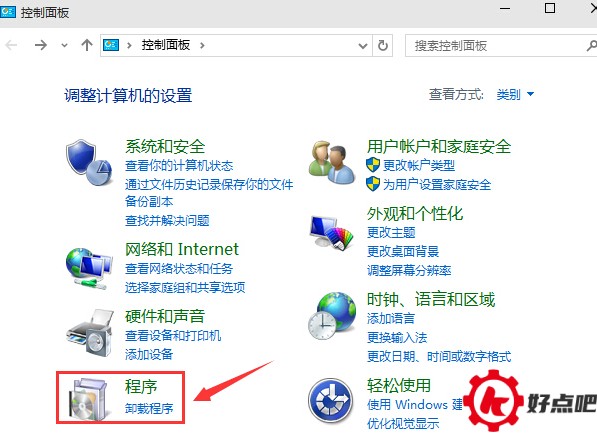Open the 调整屏幕分辨率 link

click(409, 270)
